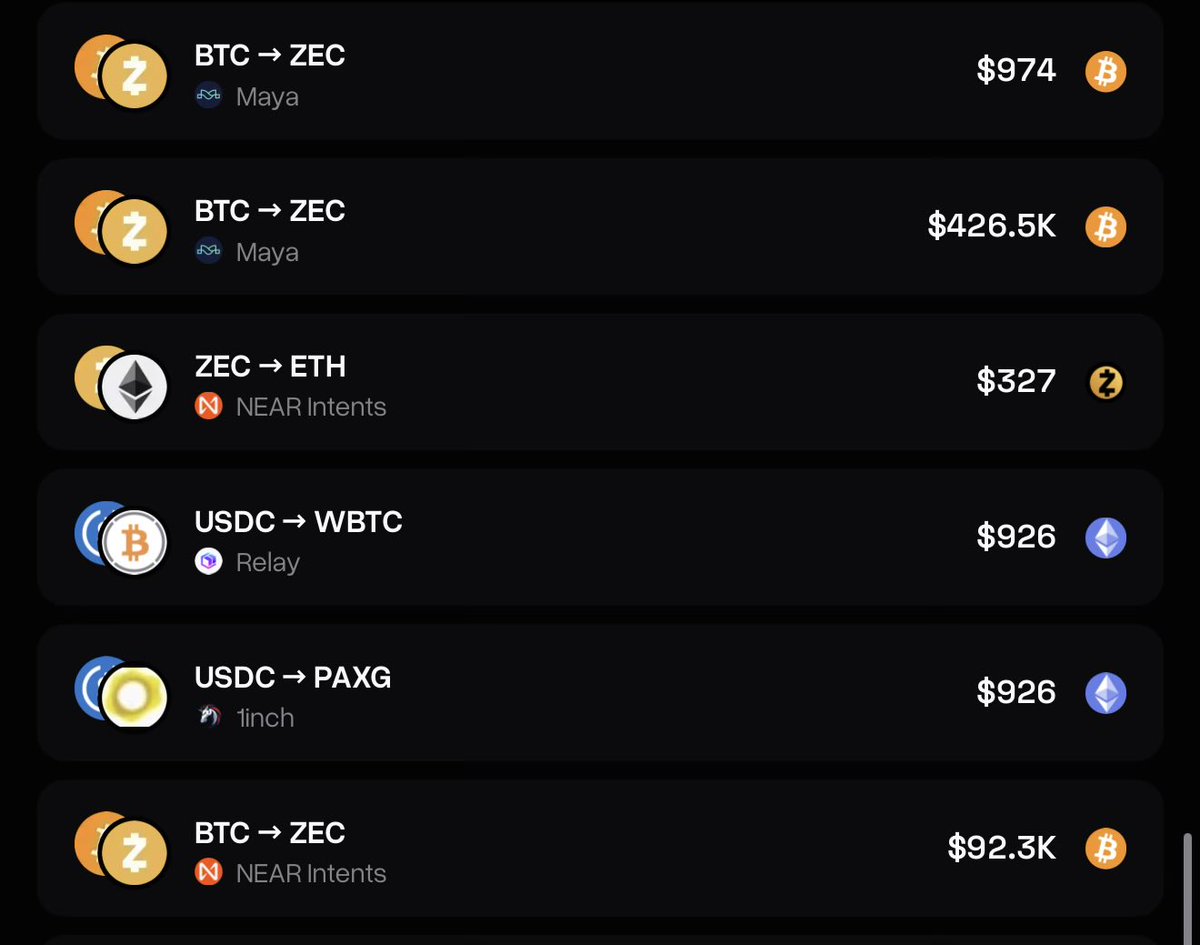
Task: Select the $426.5K swap amount
Action: (x=991, y=226)
